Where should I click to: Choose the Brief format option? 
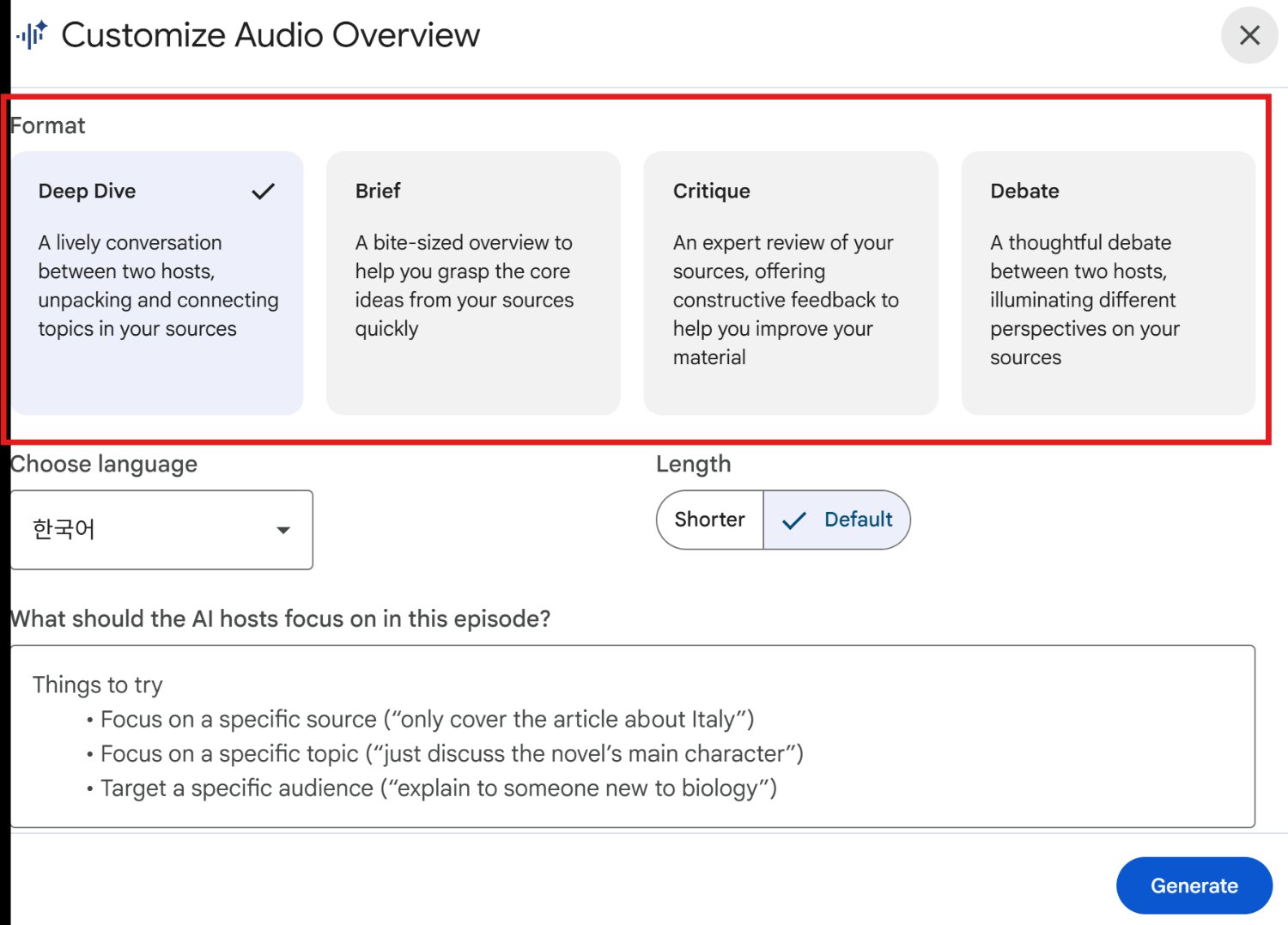[x=473, y=283]
